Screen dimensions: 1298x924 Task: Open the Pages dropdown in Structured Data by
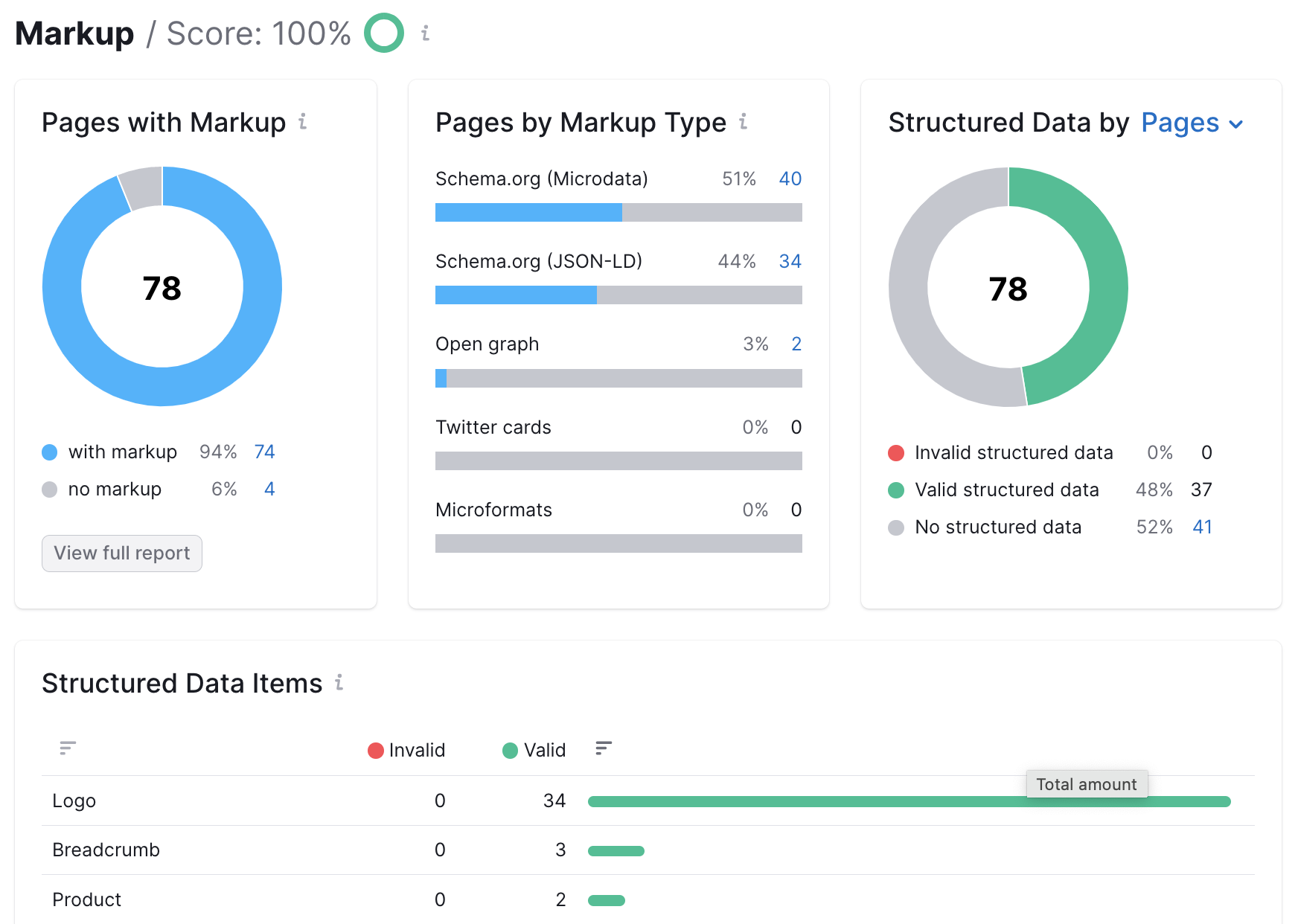pyautogui.click(x=1192, y=123)
